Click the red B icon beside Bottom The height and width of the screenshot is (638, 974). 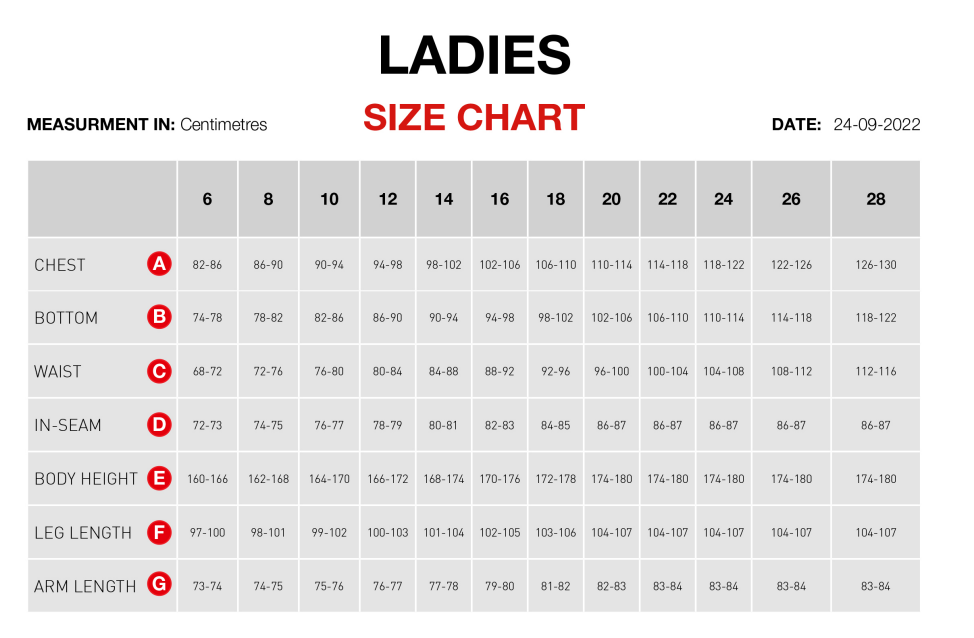(159, 318)
